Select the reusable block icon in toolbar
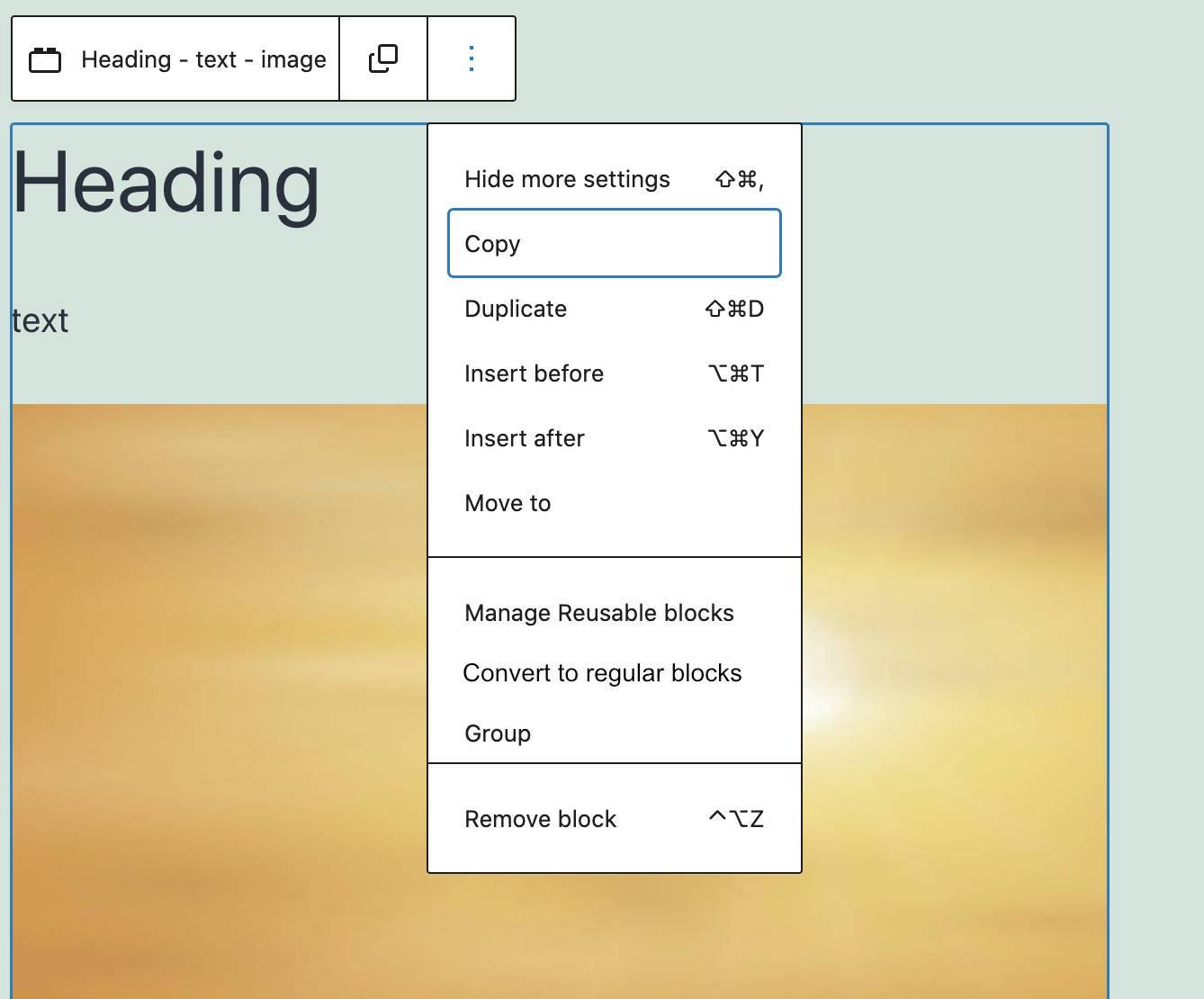 (x=45, y=58)
